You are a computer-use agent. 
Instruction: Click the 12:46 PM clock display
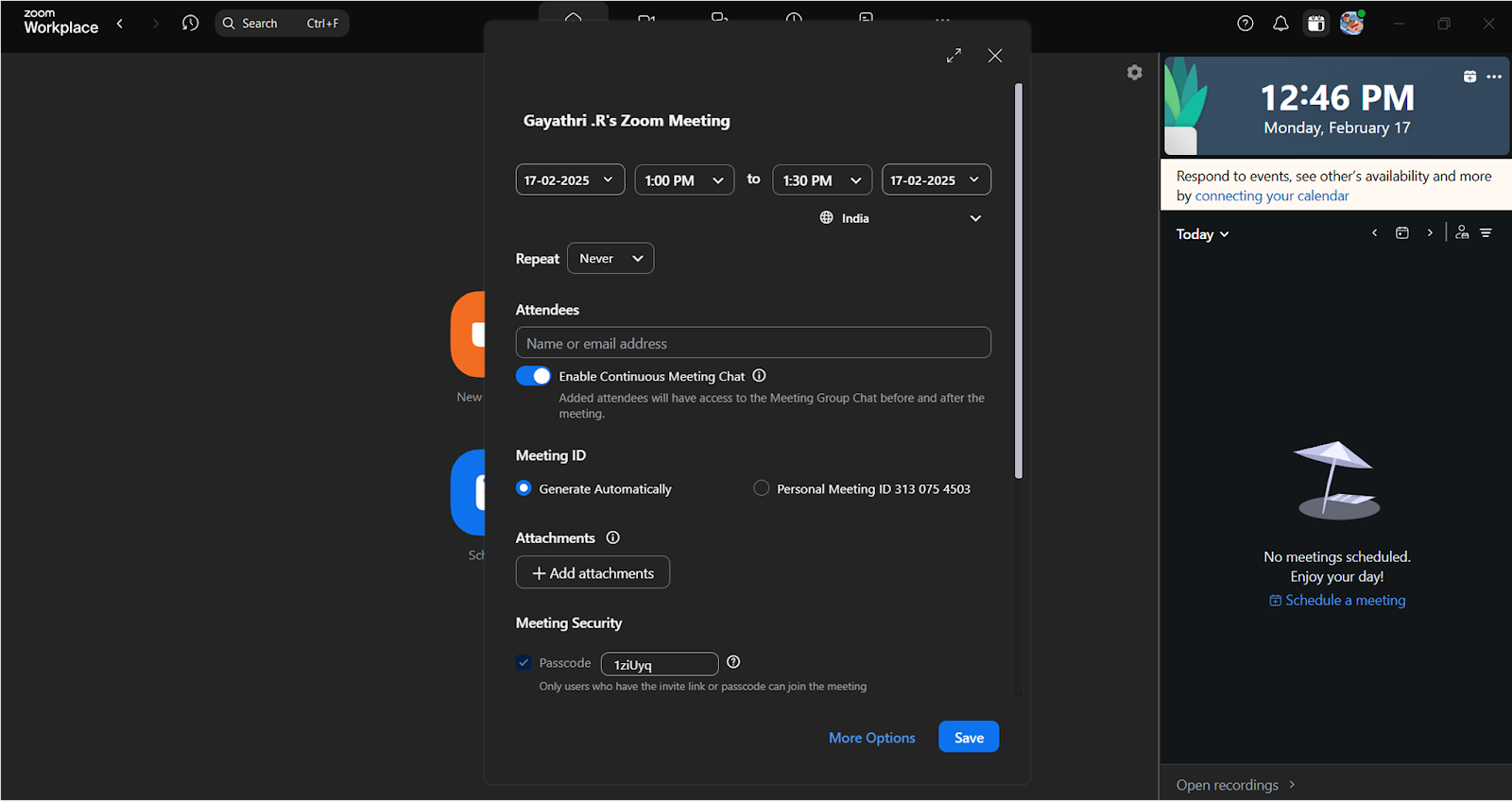pos(1337,97)
